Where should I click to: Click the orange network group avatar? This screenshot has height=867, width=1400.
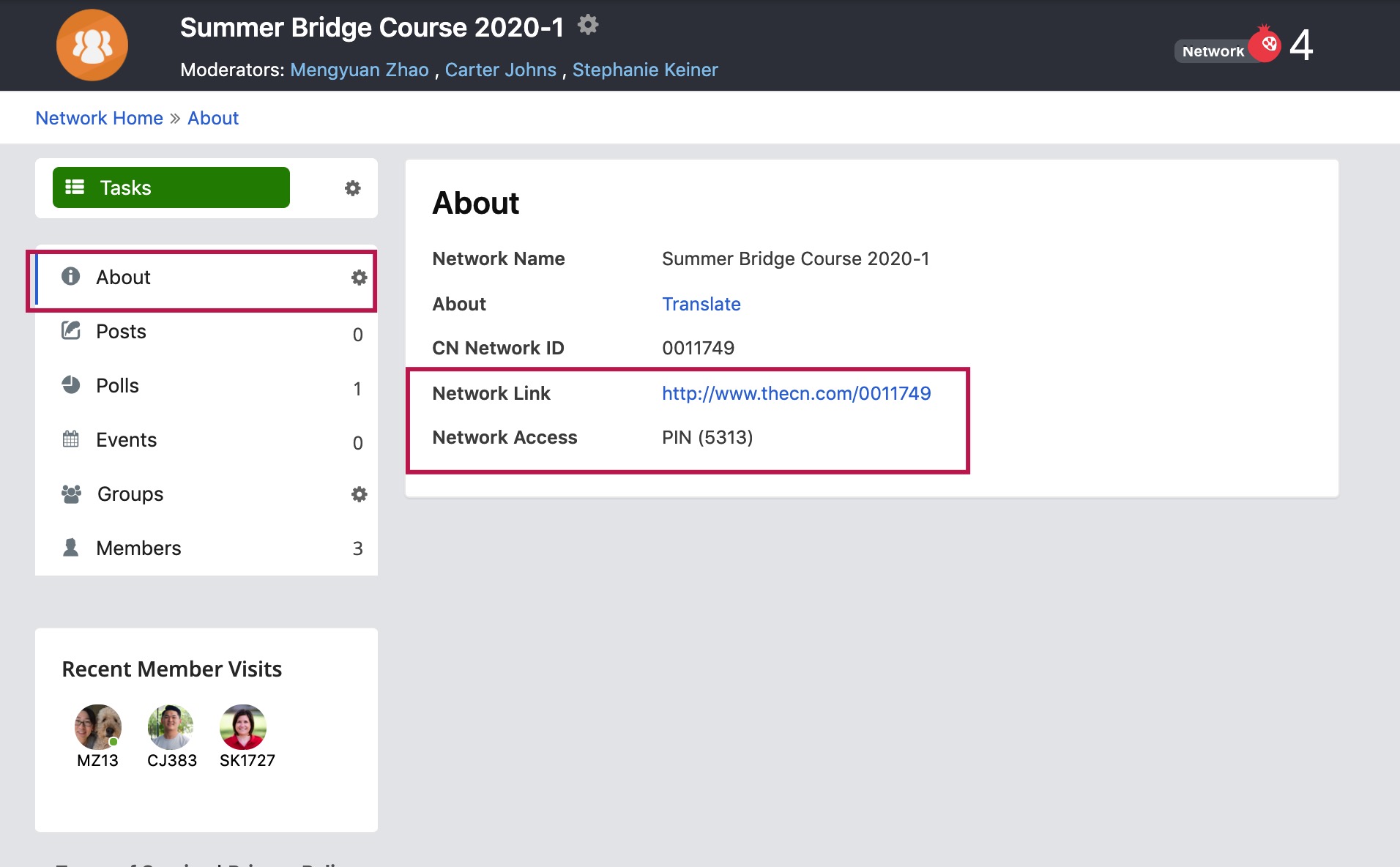click(x=92, y=45)
